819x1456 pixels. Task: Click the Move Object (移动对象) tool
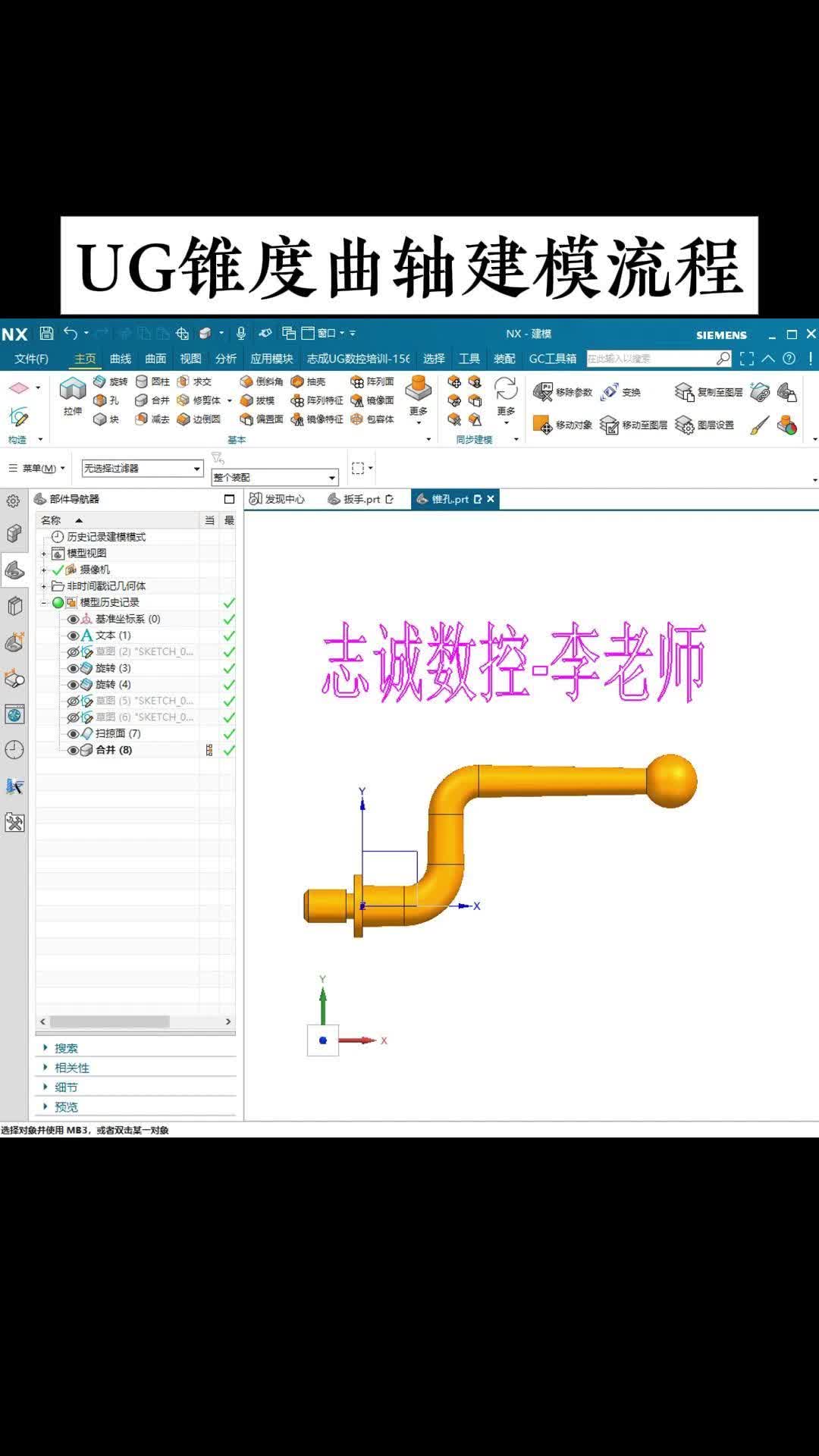[563, 425]
